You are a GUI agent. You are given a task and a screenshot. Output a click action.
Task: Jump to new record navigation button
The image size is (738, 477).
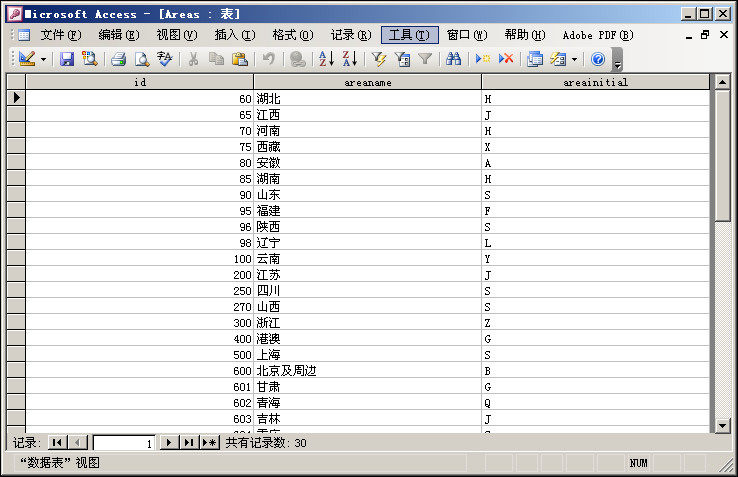pos(209,443)
